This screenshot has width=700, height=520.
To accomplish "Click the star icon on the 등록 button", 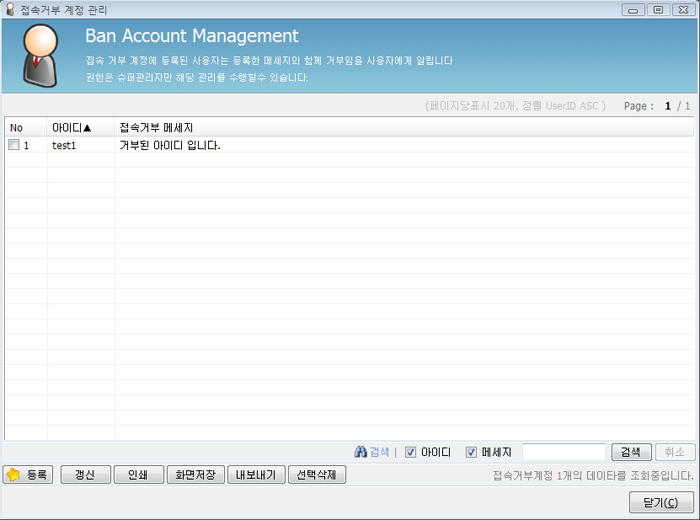I will (13, 474).
